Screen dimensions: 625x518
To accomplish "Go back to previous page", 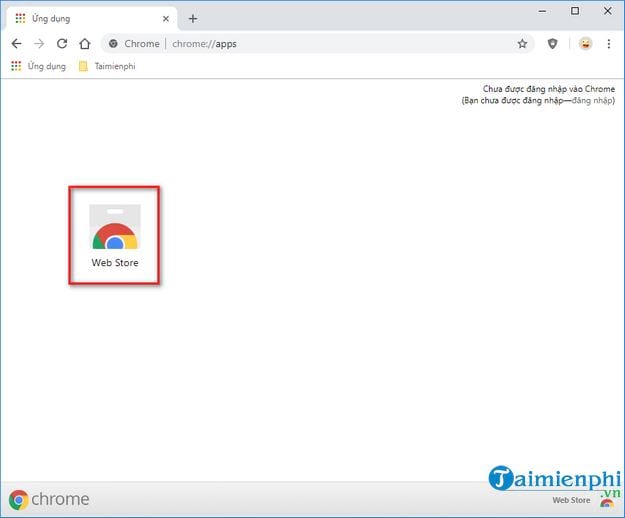I will [16, 43].
